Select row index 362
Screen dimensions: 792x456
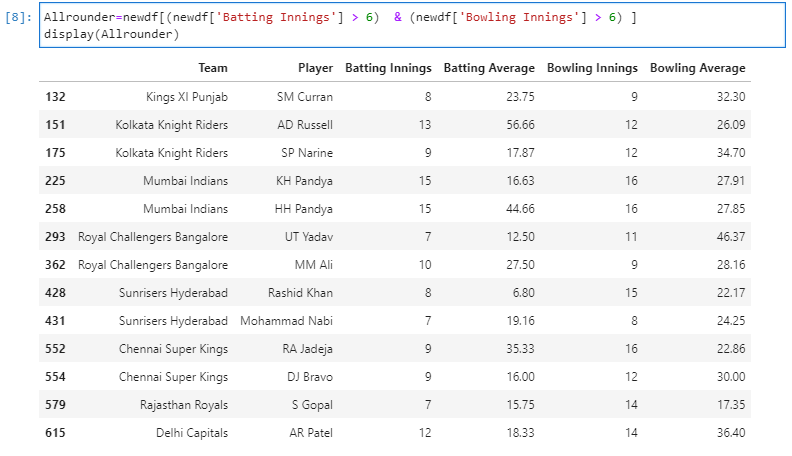(x=55, y=265)
